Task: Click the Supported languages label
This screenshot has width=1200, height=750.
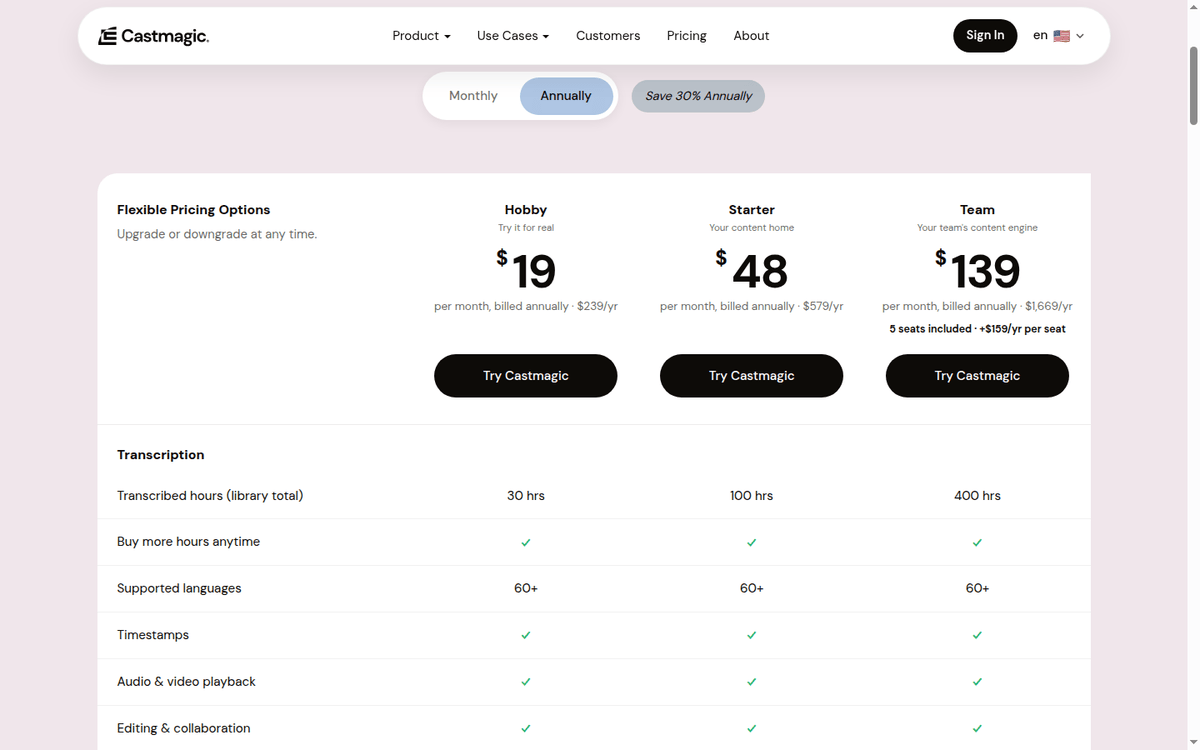Action: pos(179,589)
